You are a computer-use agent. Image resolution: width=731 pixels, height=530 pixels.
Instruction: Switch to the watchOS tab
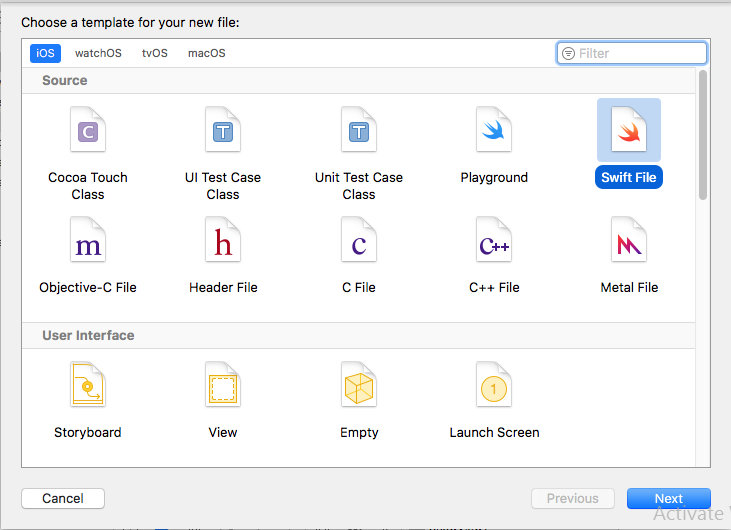(98, 53)
